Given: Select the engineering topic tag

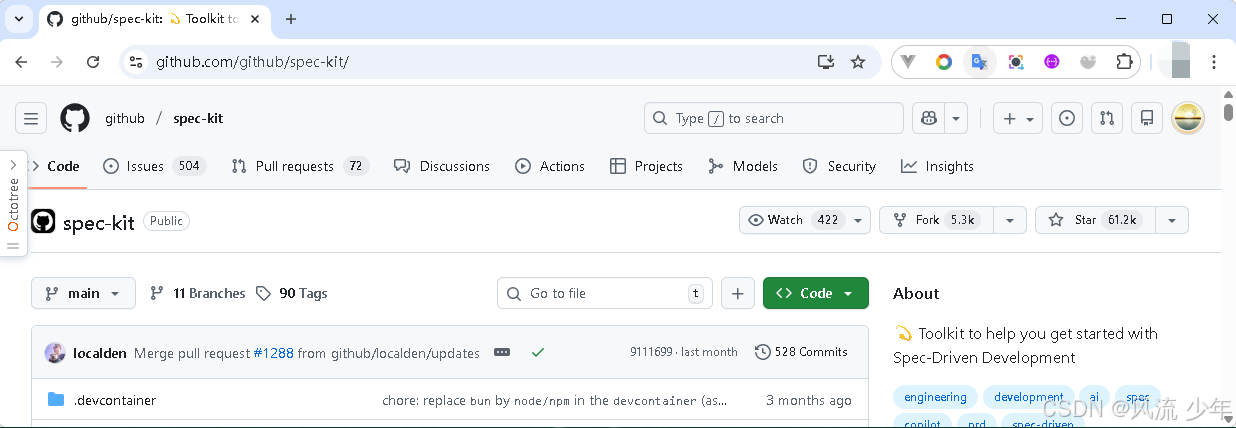Looking at the screenshot, I should coord(935,397).
